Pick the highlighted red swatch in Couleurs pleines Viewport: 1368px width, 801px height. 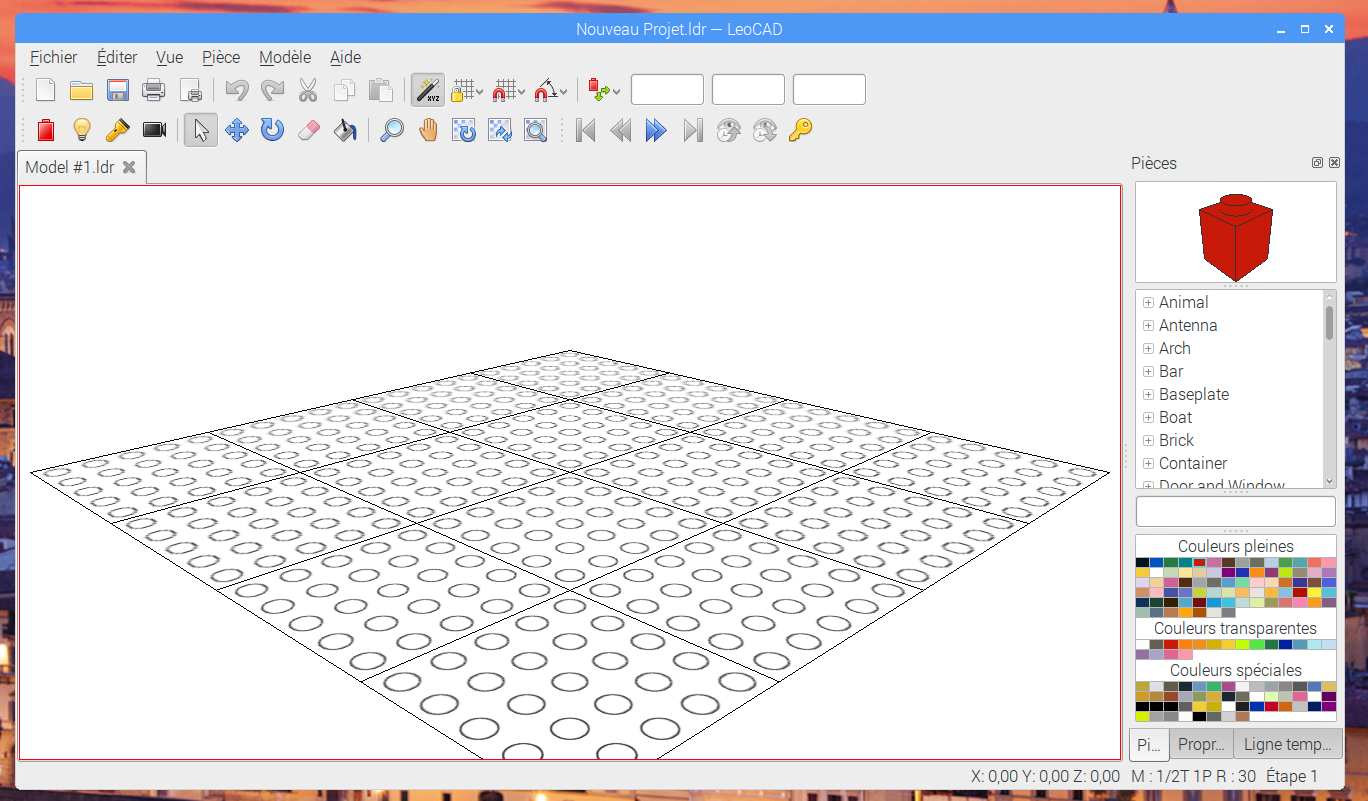[x=1200, y=563]
